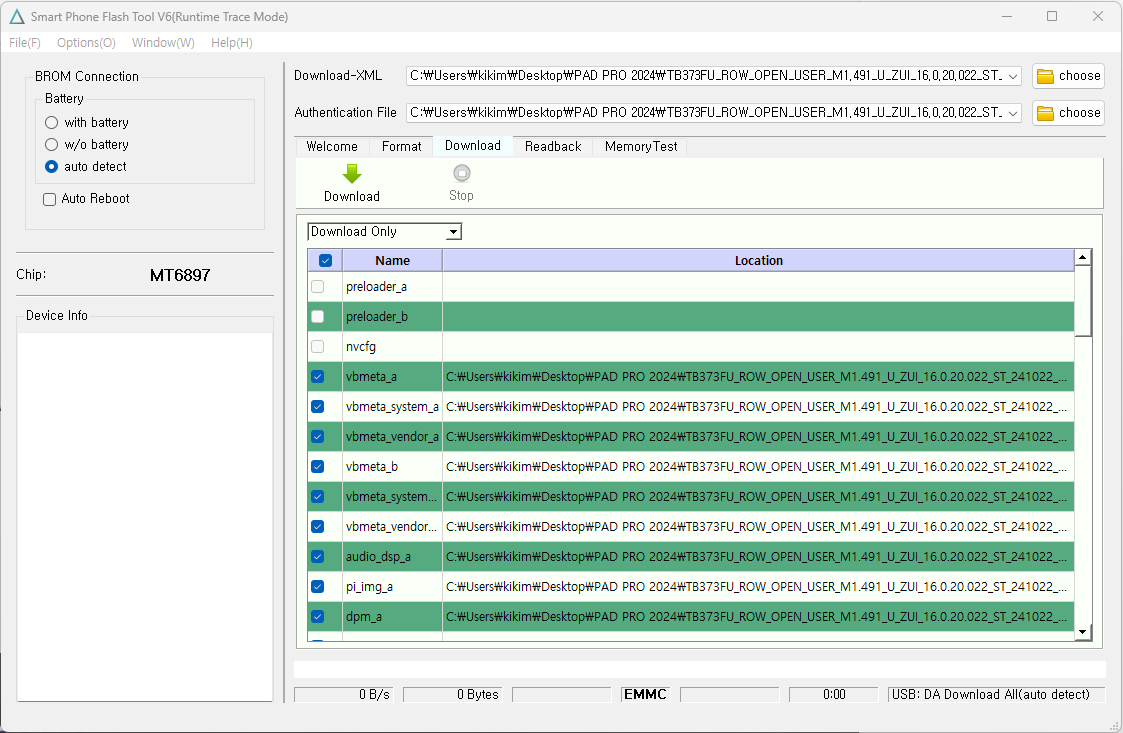The image size is (1123, 733).
Task: Enable the Auto Reboot checkbox
Action: pos(49,199)
